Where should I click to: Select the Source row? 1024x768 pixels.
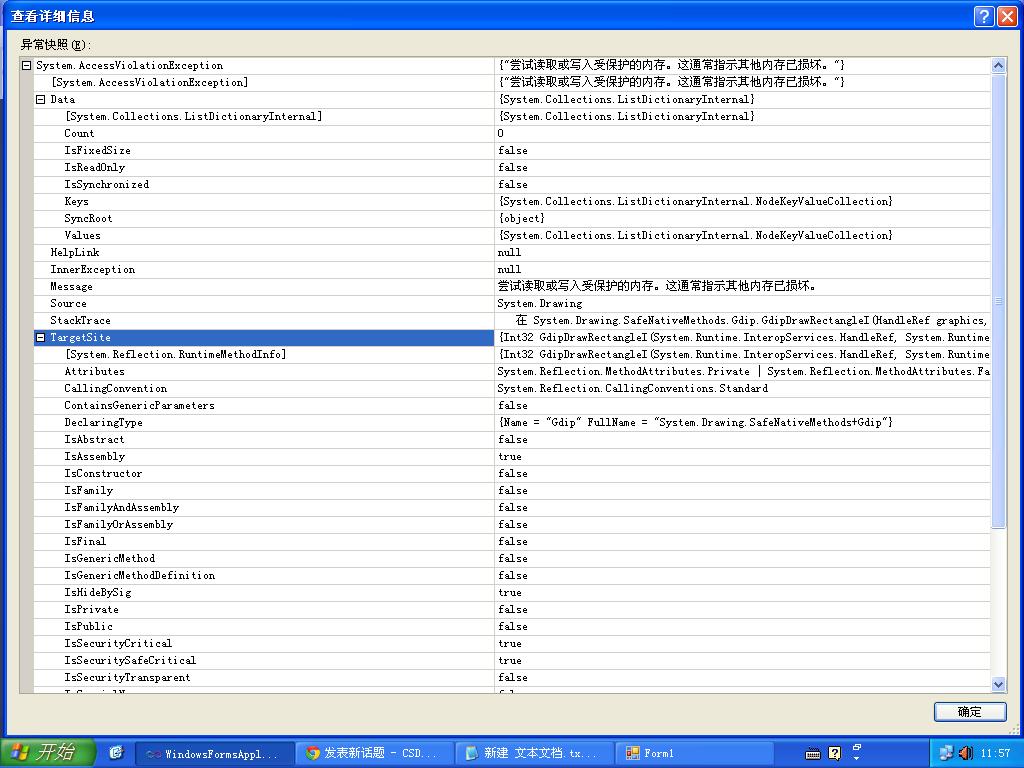coord(512,303)
